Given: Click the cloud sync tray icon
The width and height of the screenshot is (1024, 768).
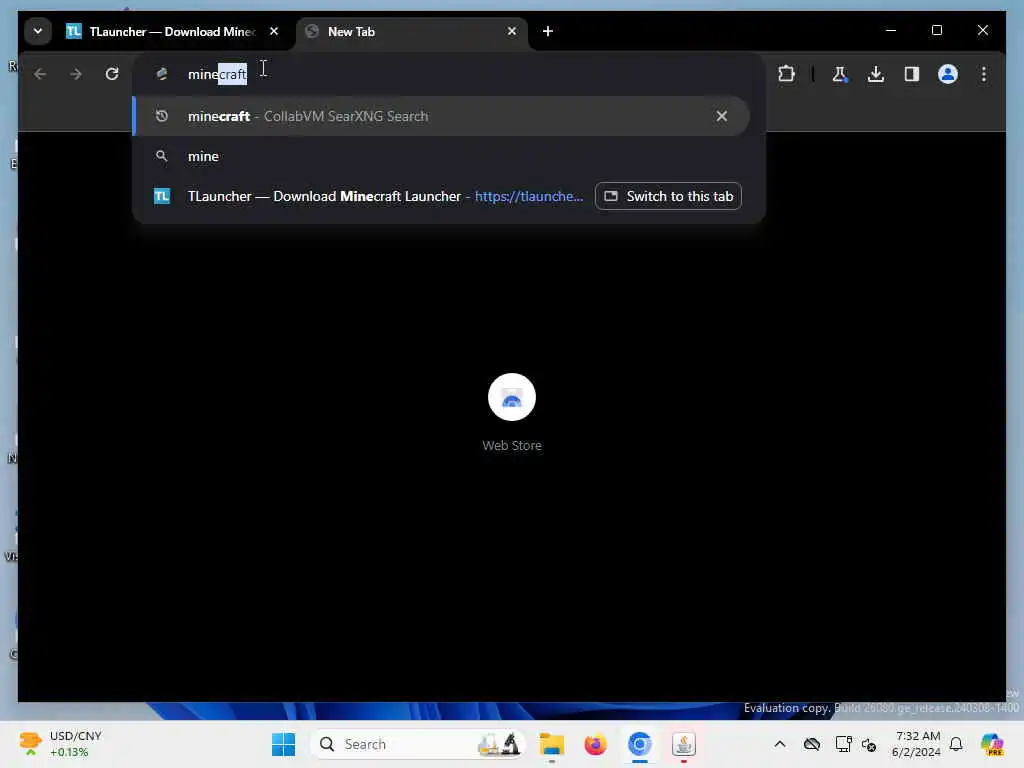Looking at the screenshot, I should 812,744.
